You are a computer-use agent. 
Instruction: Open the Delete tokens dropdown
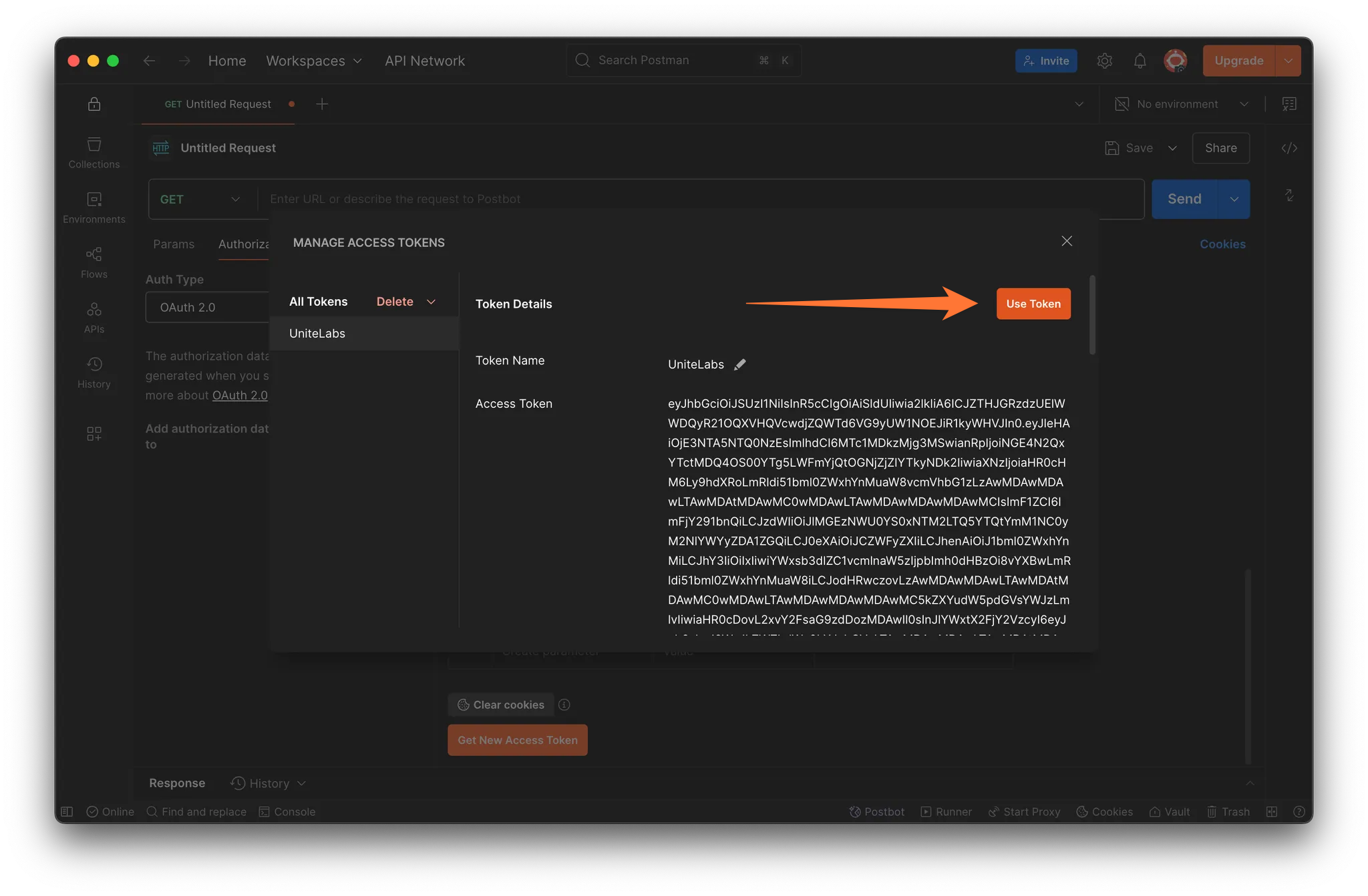[405, 302]
